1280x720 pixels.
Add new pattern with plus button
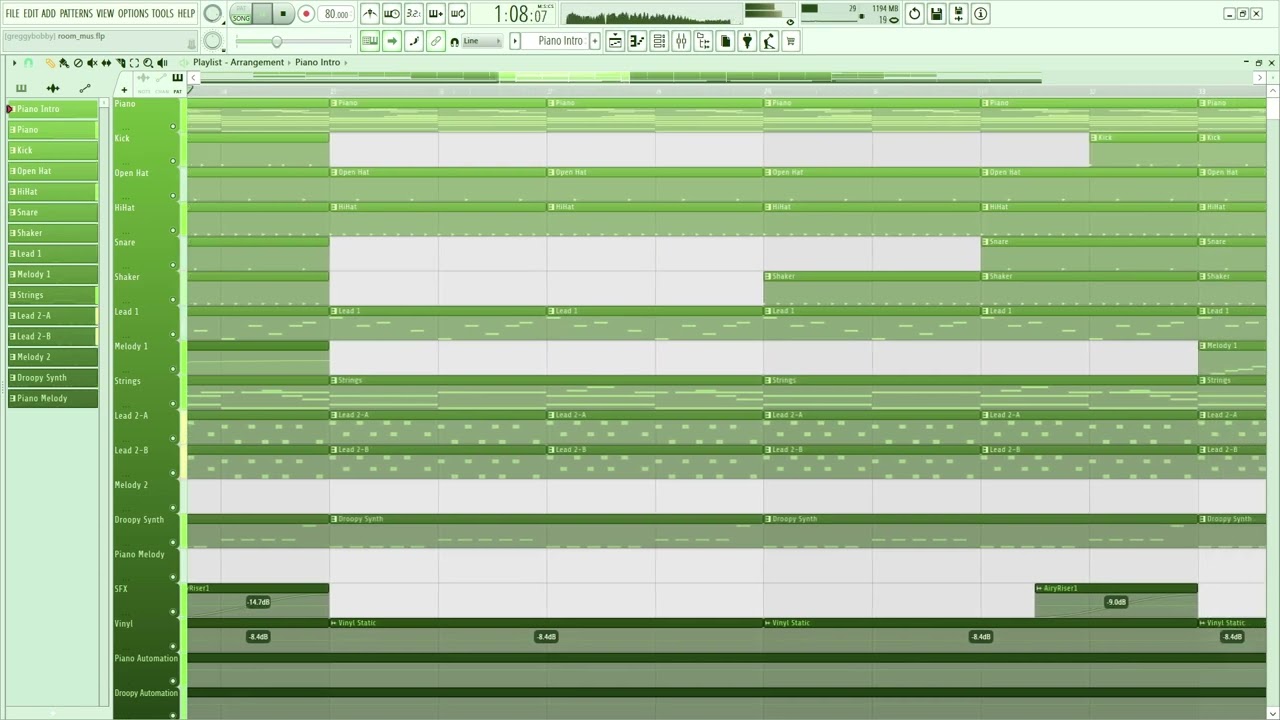tap(594, 41)
